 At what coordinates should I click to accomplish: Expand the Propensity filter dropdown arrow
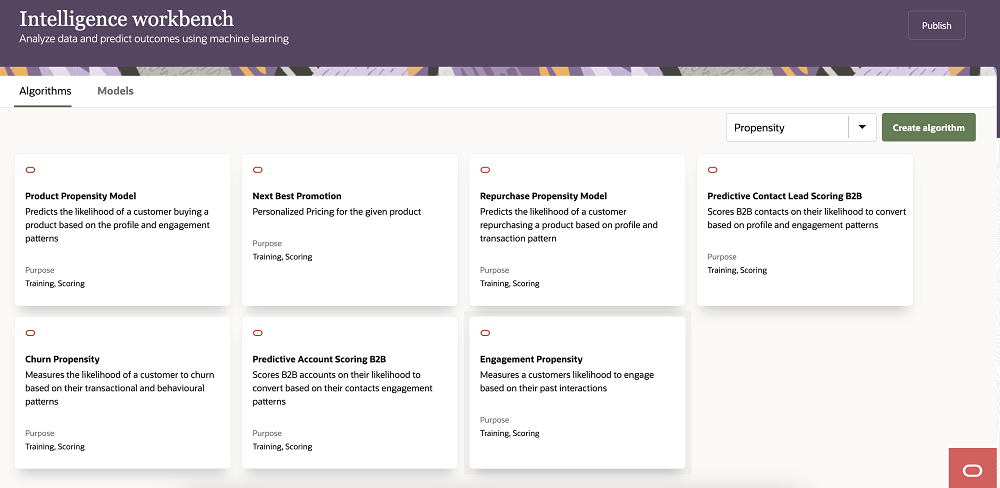point(862,128)
